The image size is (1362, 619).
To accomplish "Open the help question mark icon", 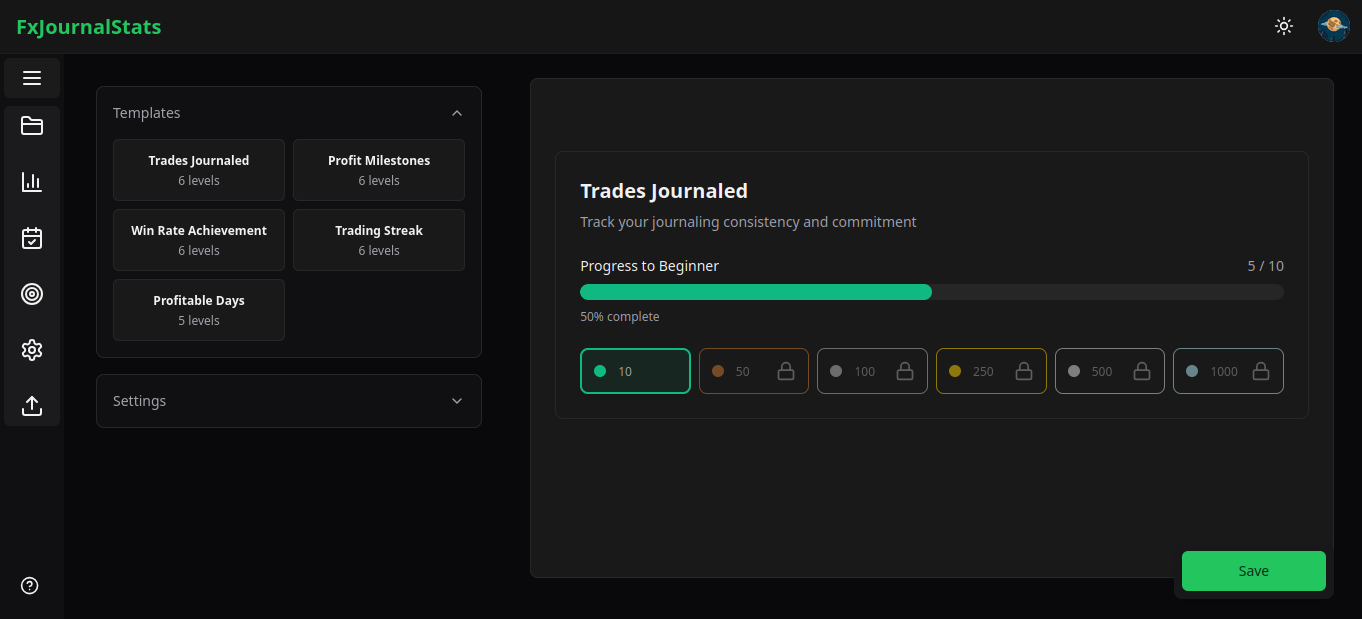I will (x=30, y=586).
